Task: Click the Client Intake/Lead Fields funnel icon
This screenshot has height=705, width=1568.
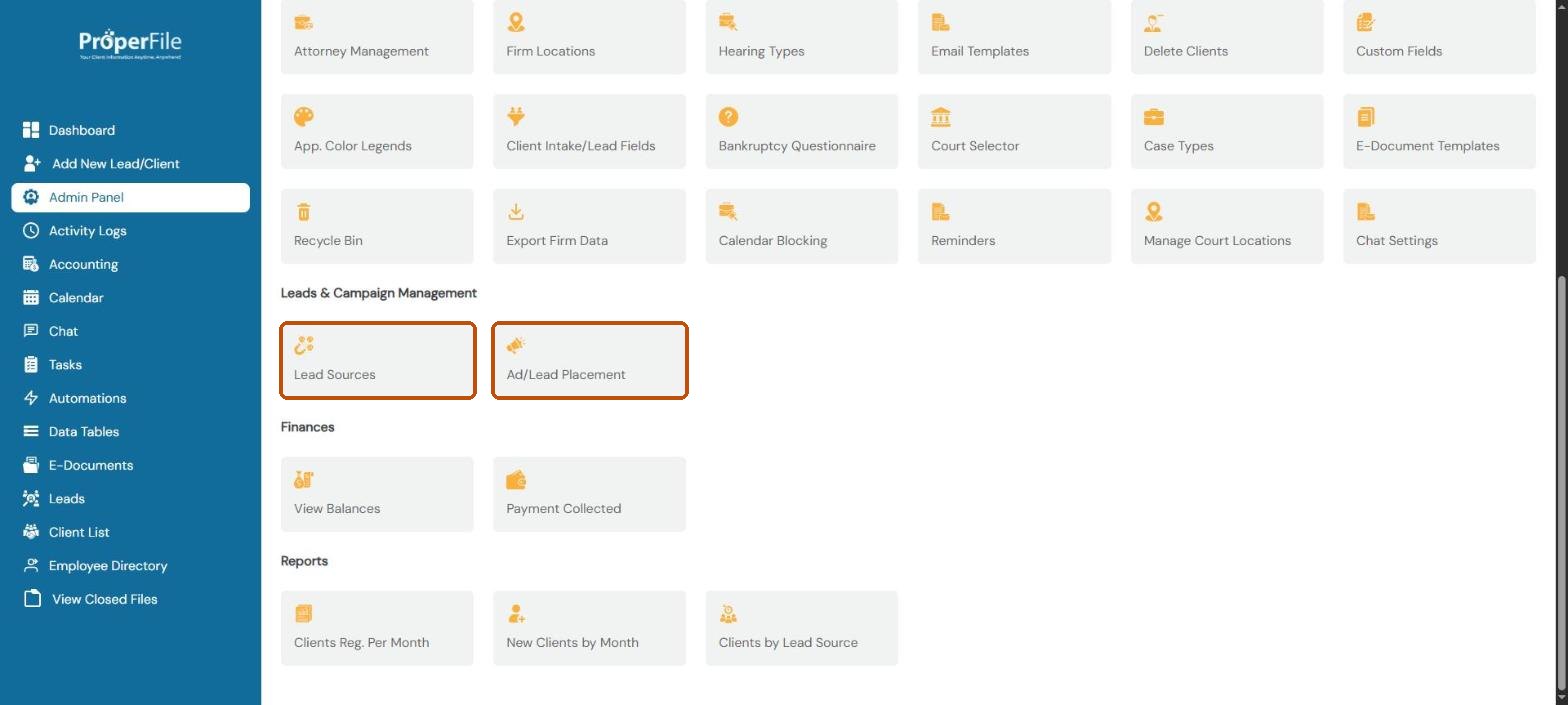Action: (x=516, y=117)
